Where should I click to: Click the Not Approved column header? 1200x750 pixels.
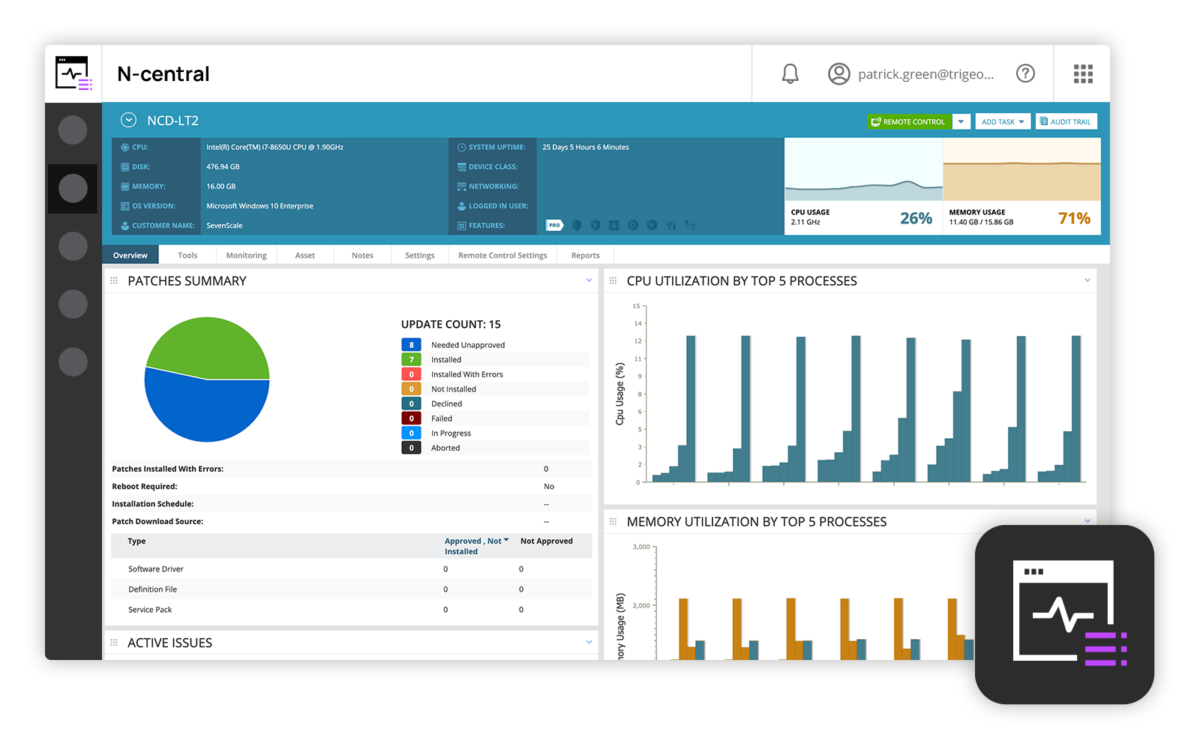[x=547, y=541]
